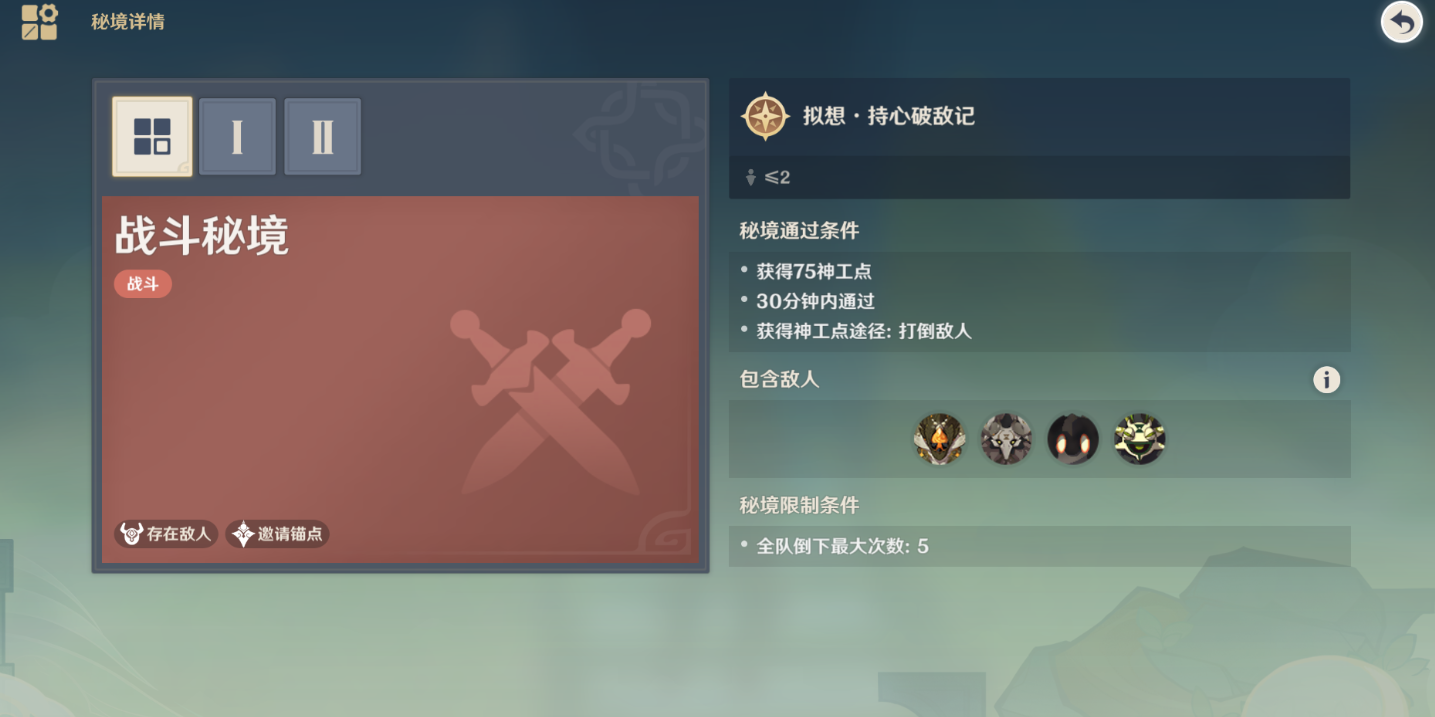
Task: Switch to stage II tab
Action: pos(322,137)
